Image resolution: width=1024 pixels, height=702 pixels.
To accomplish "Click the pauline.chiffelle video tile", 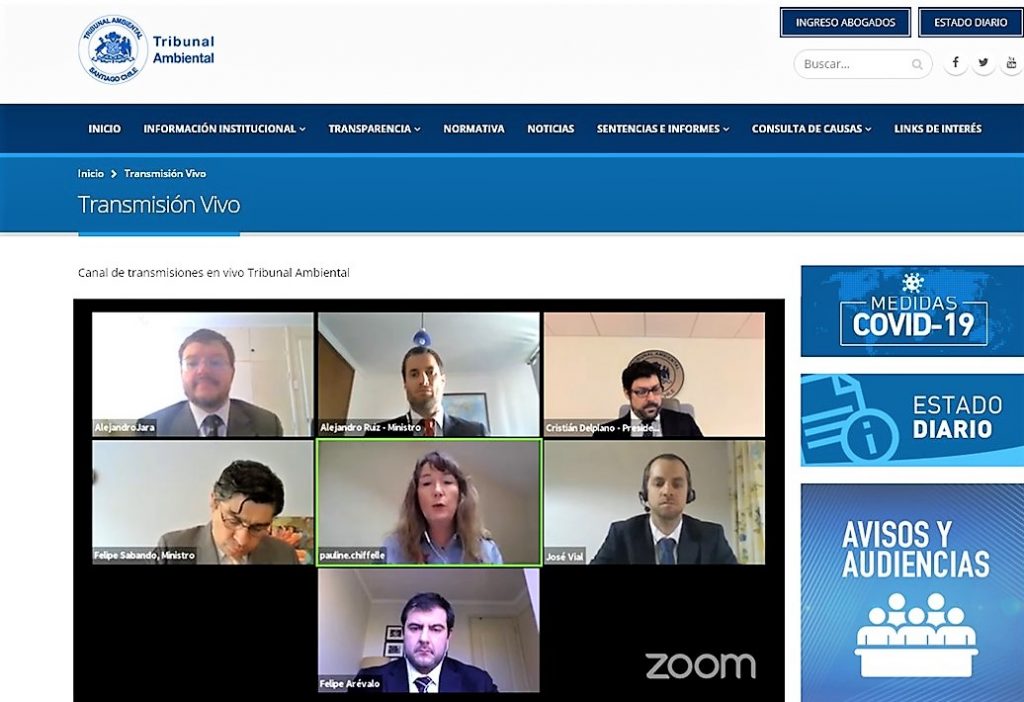I will pyautogui.click(x=429, y=503).
